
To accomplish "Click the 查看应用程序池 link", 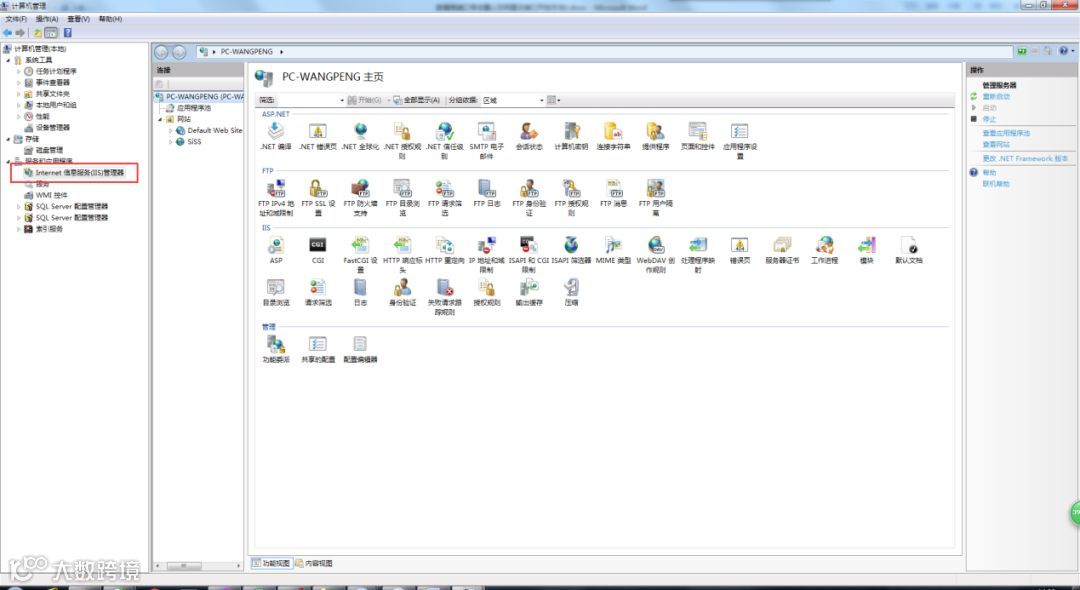I will [x=1006, y=133].
